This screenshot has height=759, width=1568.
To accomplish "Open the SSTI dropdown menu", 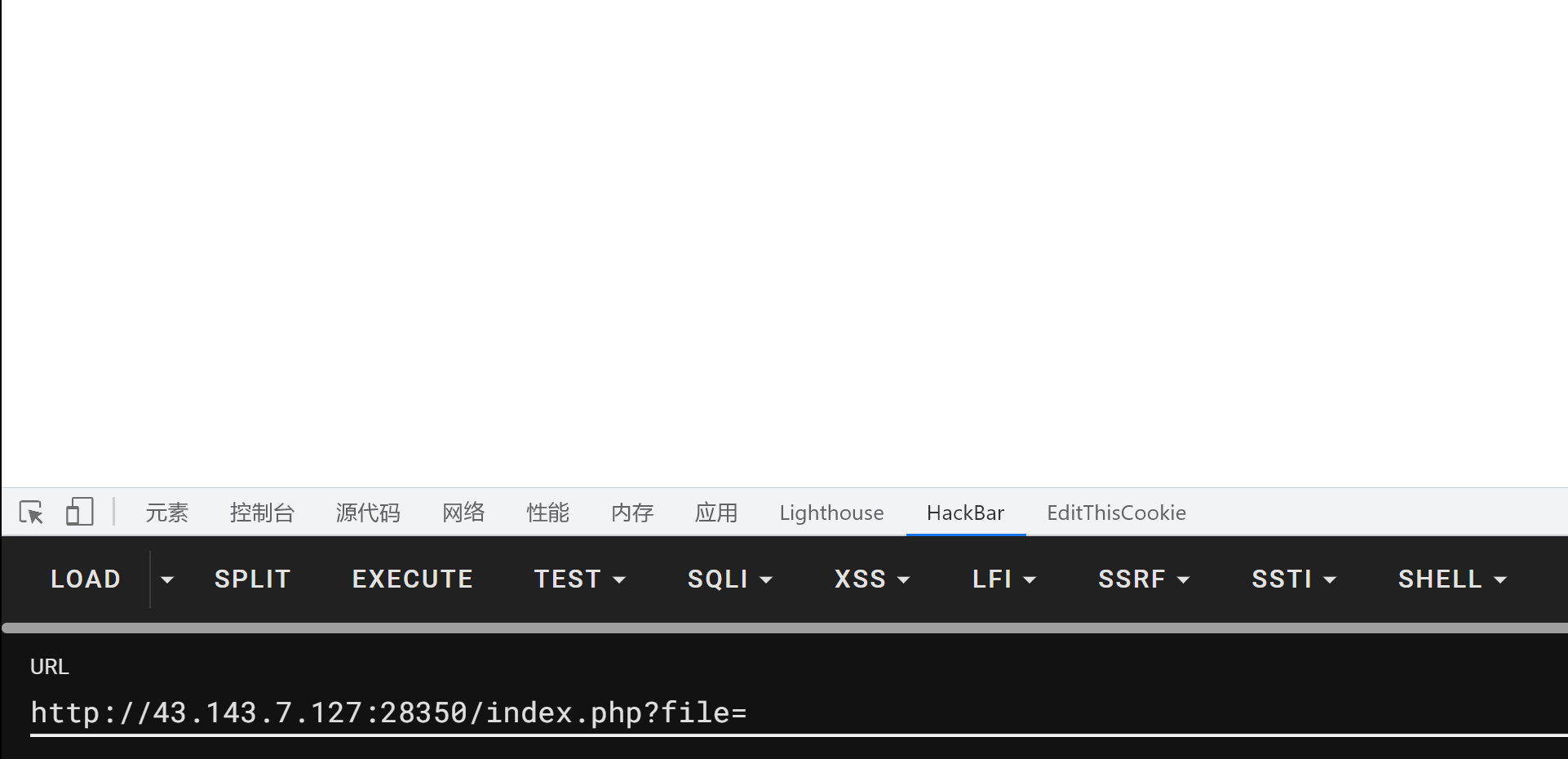I will pos(1294,579).
